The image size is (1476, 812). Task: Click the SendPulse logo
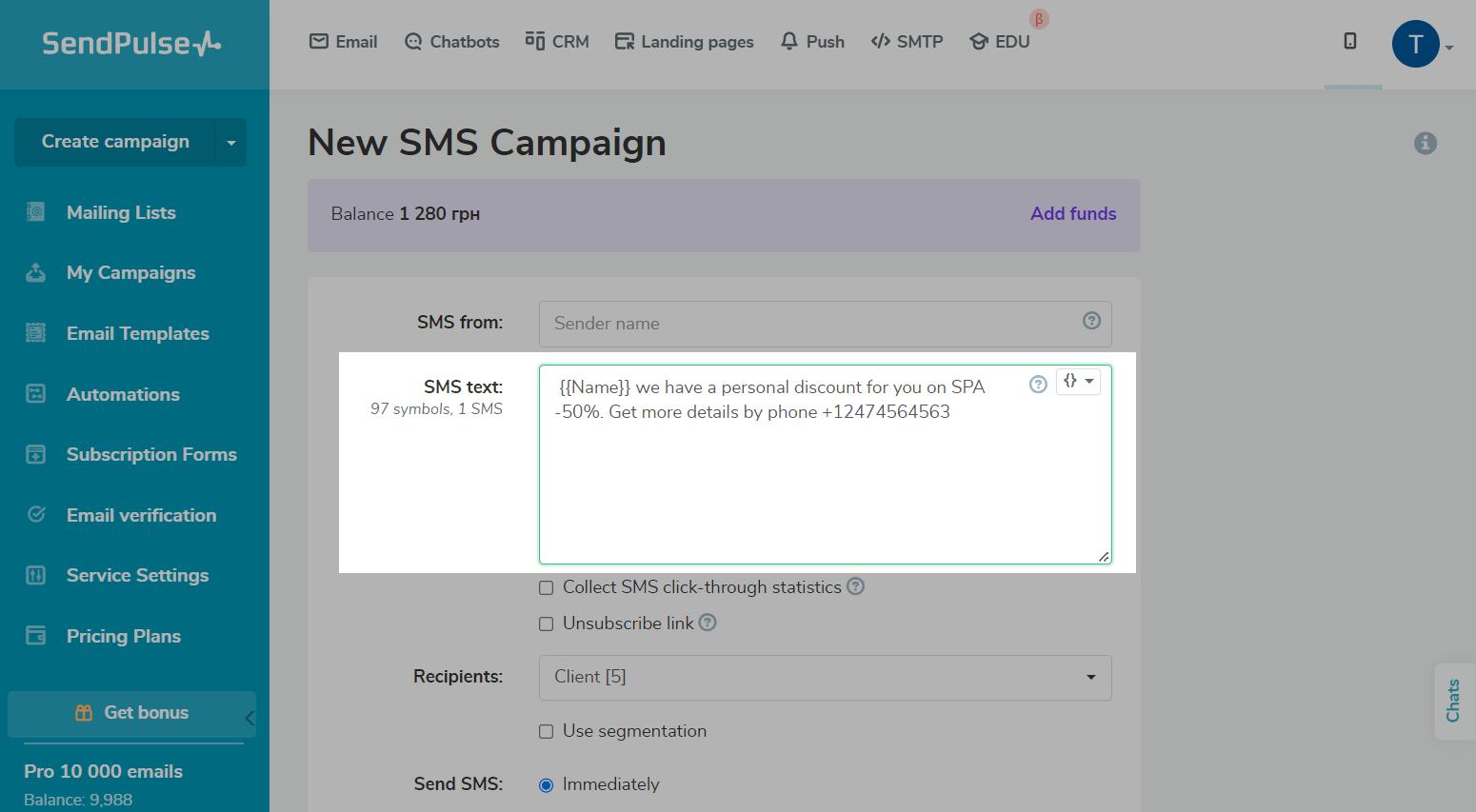(131, 43)
